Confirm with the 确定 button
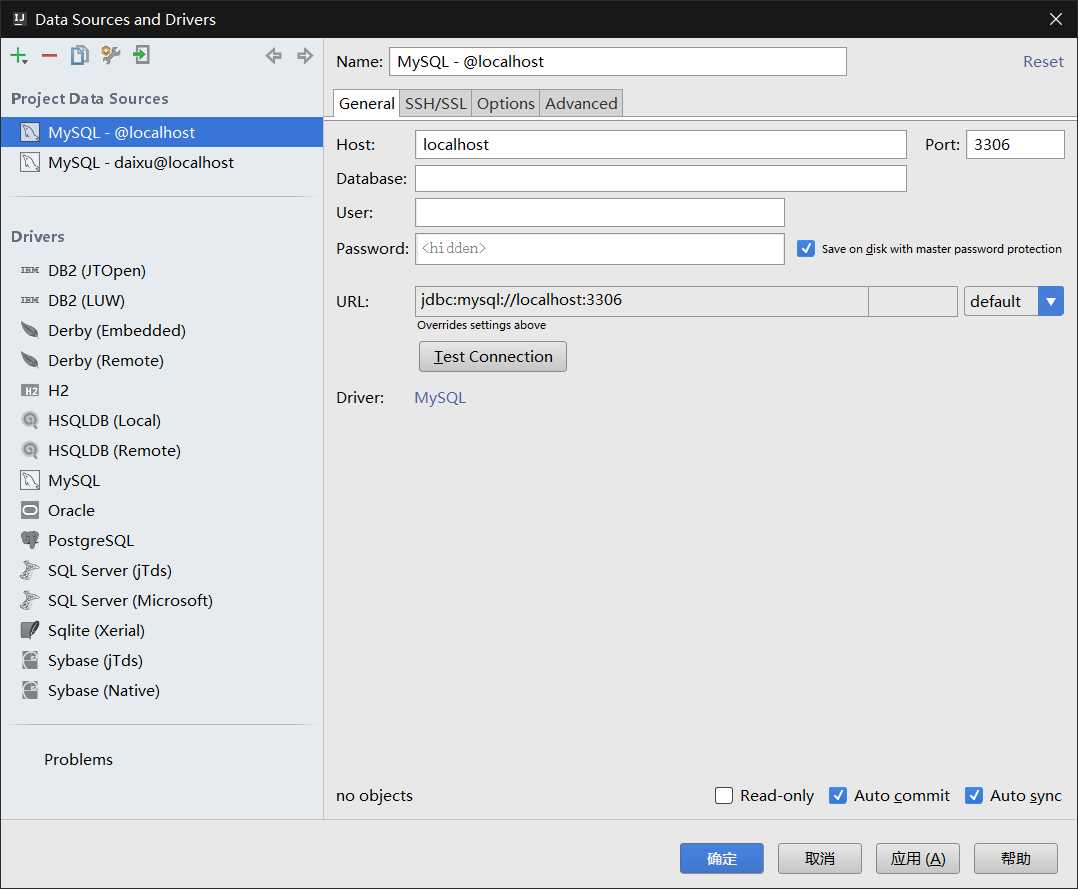Viewport: 1078px width, 889px height. (x=721, y=858)
